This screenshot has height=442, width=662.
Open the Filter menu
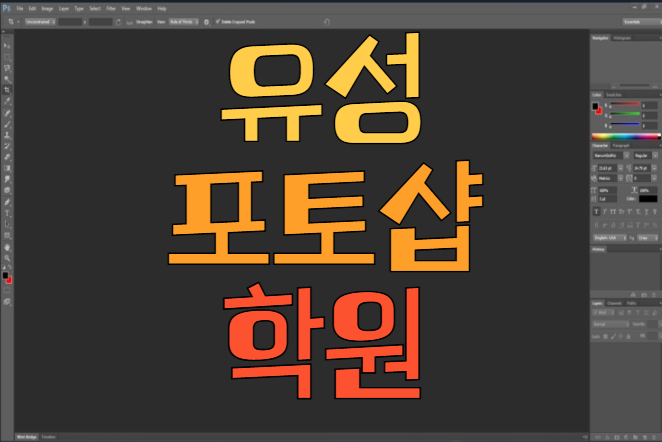coord(111,8)
